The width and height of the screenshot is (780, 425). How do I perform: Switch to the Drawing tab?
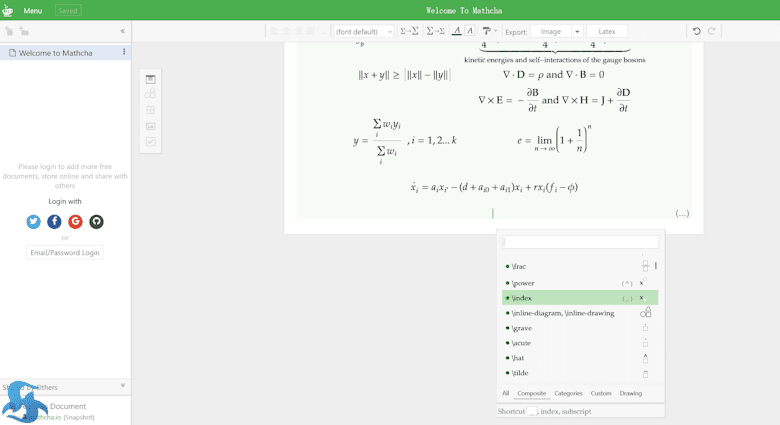[x=631, y=393]
